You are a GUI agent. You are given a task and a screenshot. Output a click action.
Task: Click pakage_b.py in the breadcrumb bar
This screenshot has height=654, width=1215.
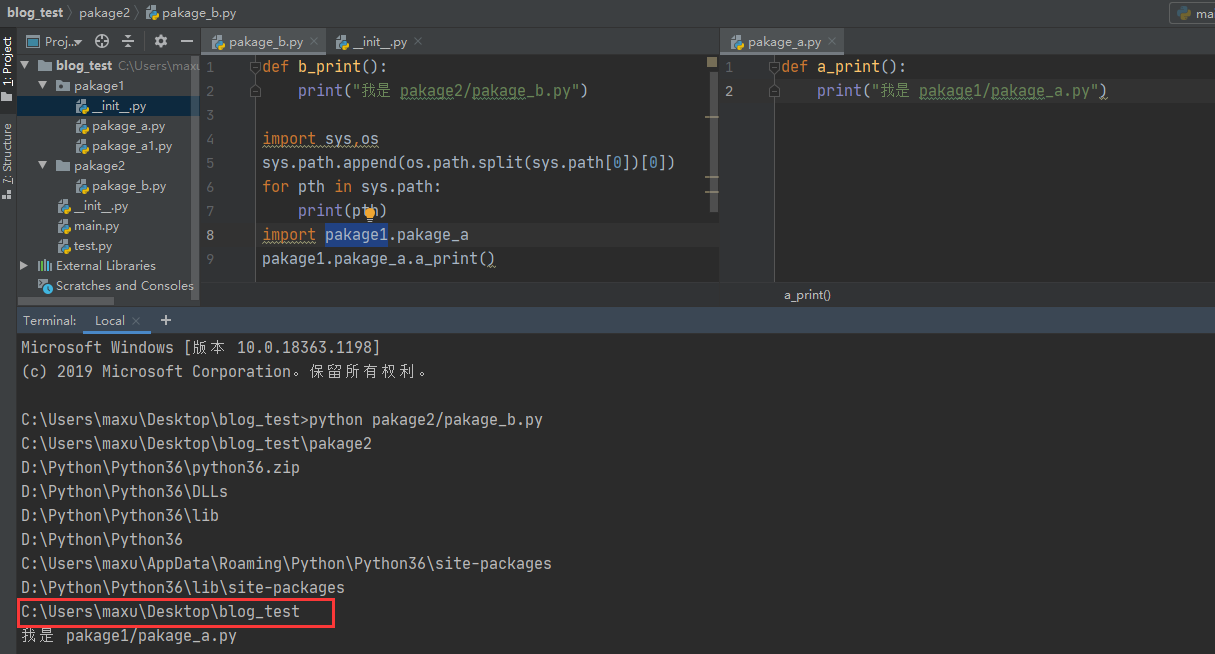(191, 13)
